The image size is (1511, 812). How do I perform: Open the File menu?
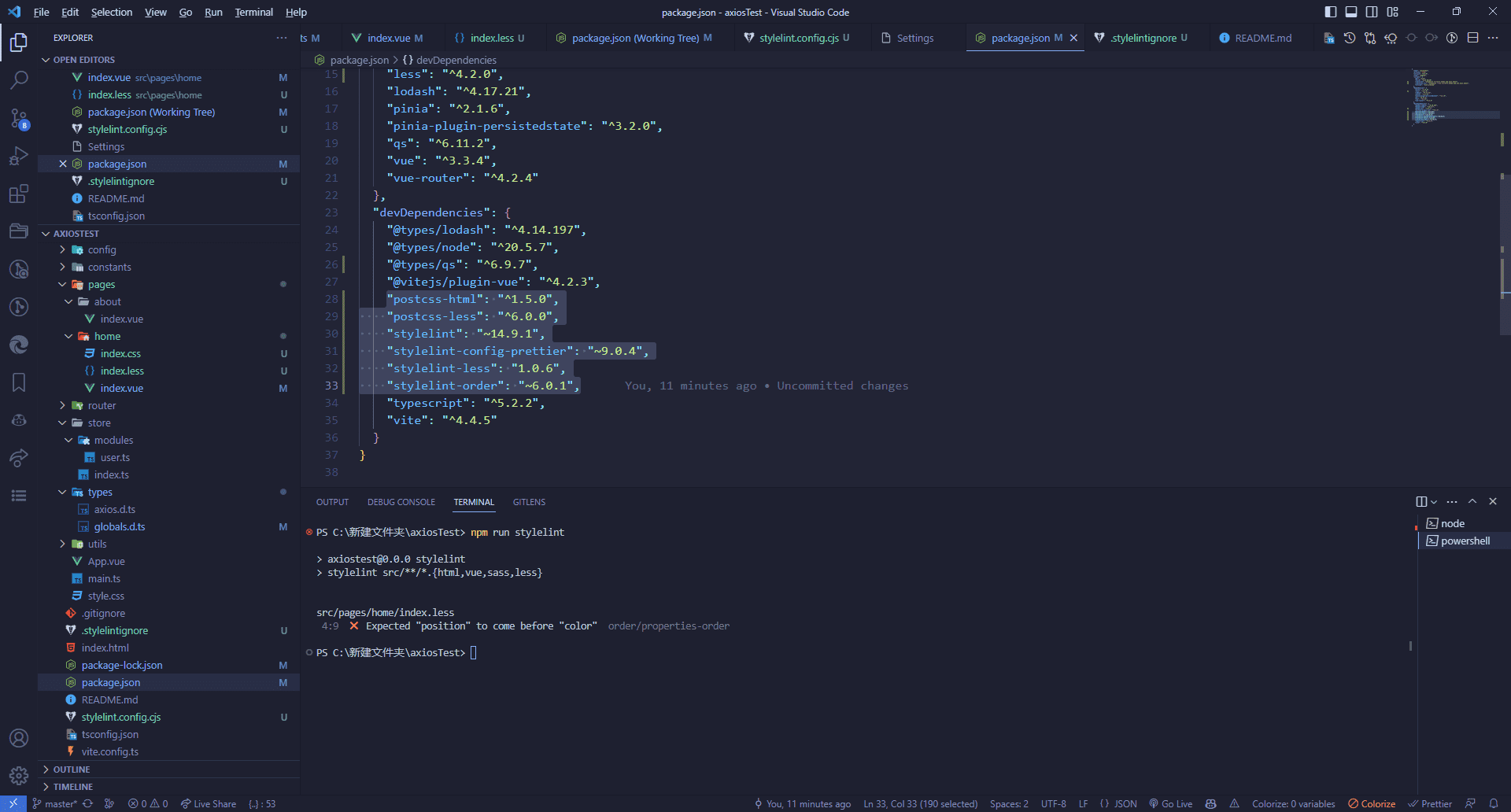[x=42, y=12]
